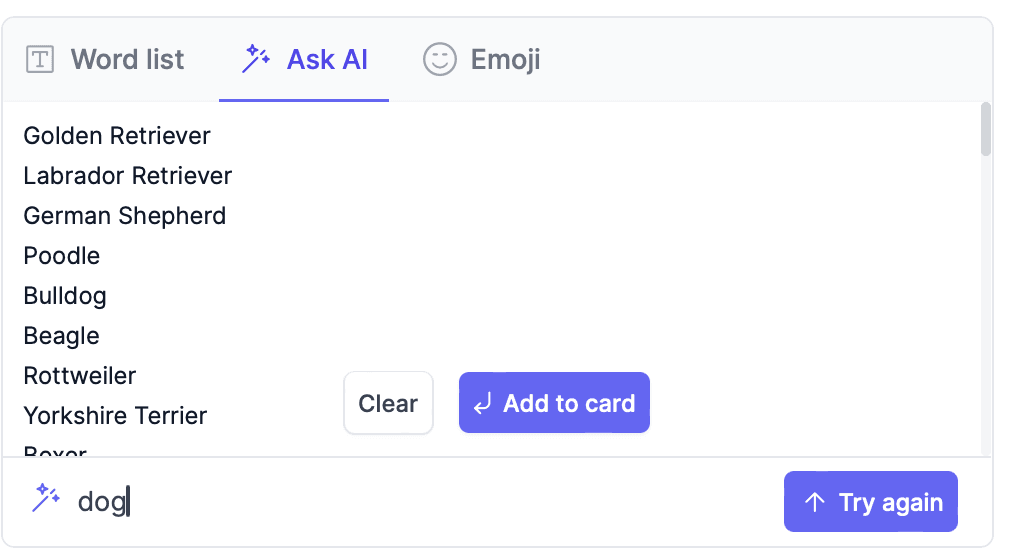Choose Beagle in the AI results

62,336
